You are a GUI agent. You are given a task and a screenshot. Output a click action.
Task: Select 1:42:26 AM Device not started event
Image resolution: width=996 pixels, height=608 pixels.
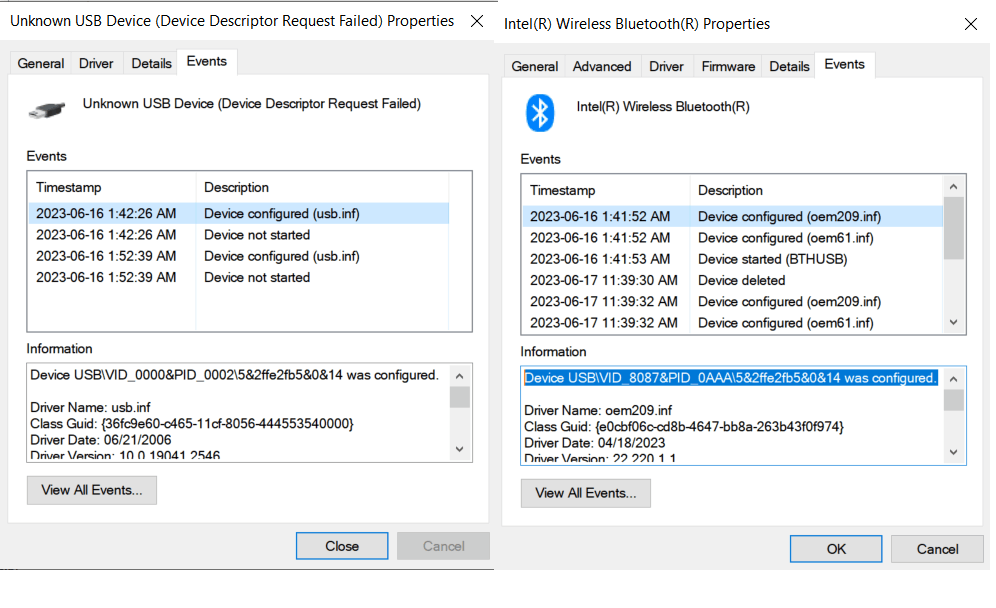(239, 235)
